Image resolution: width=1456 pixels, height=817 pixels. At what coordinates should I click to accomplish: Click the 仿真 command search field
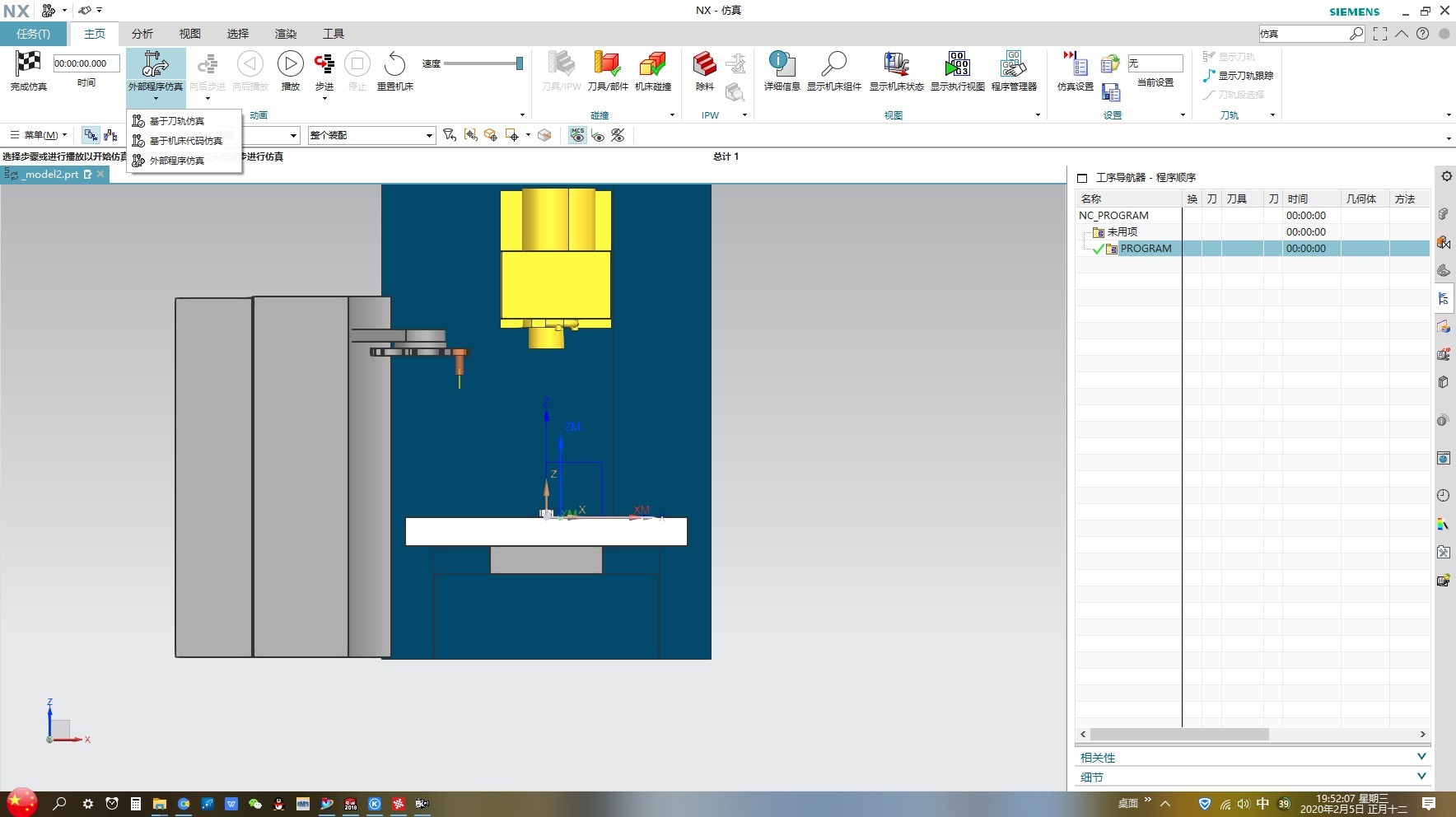tap(1303, 34)
